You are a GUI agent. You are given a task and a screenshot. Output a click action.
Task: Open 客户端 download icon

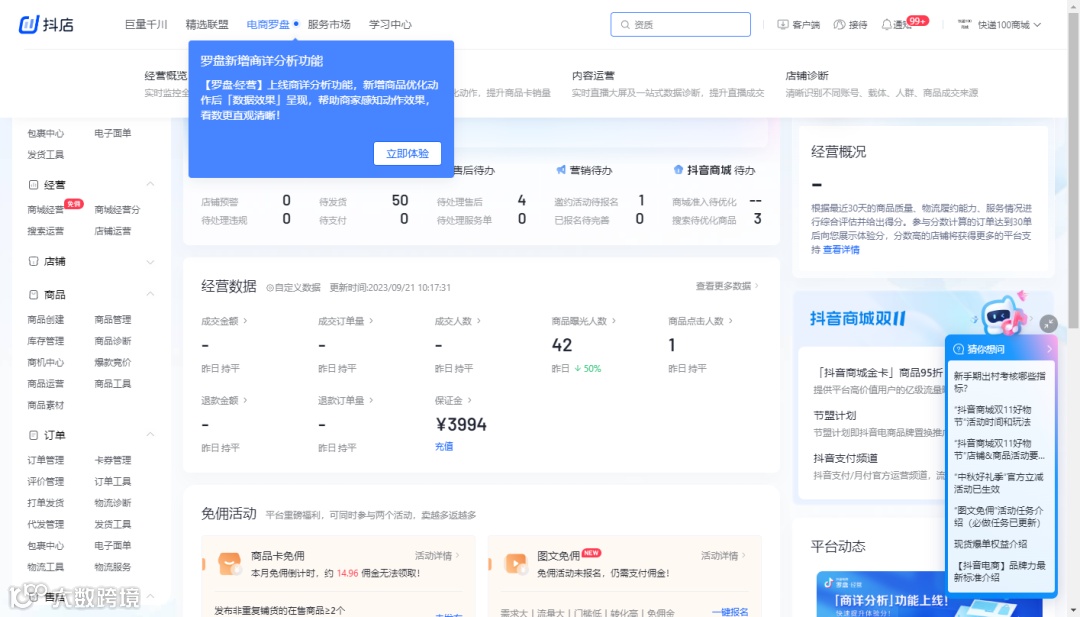782,25
